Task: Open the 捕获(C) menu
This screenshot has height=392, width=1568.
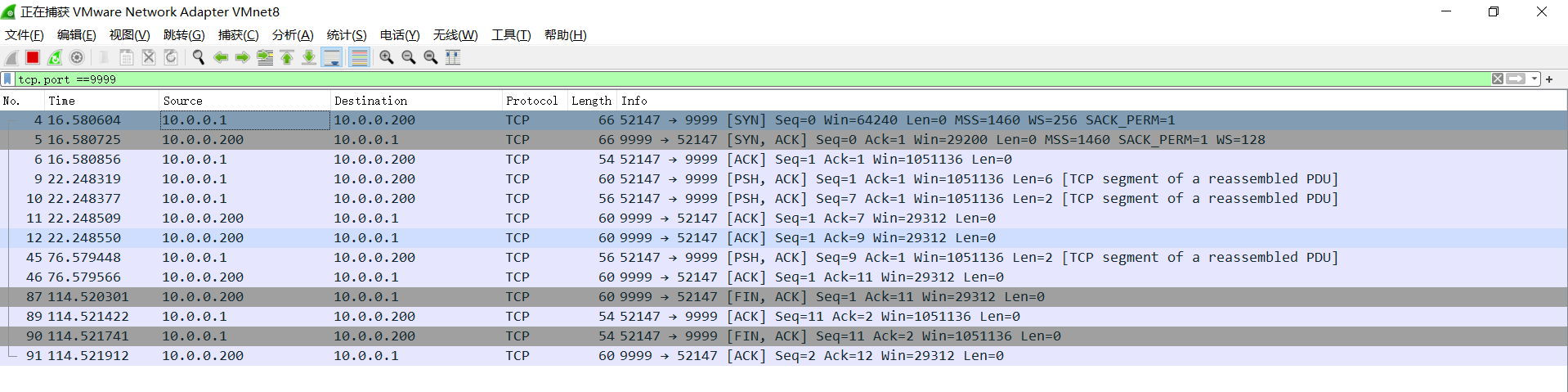Action: pos(239,35)
